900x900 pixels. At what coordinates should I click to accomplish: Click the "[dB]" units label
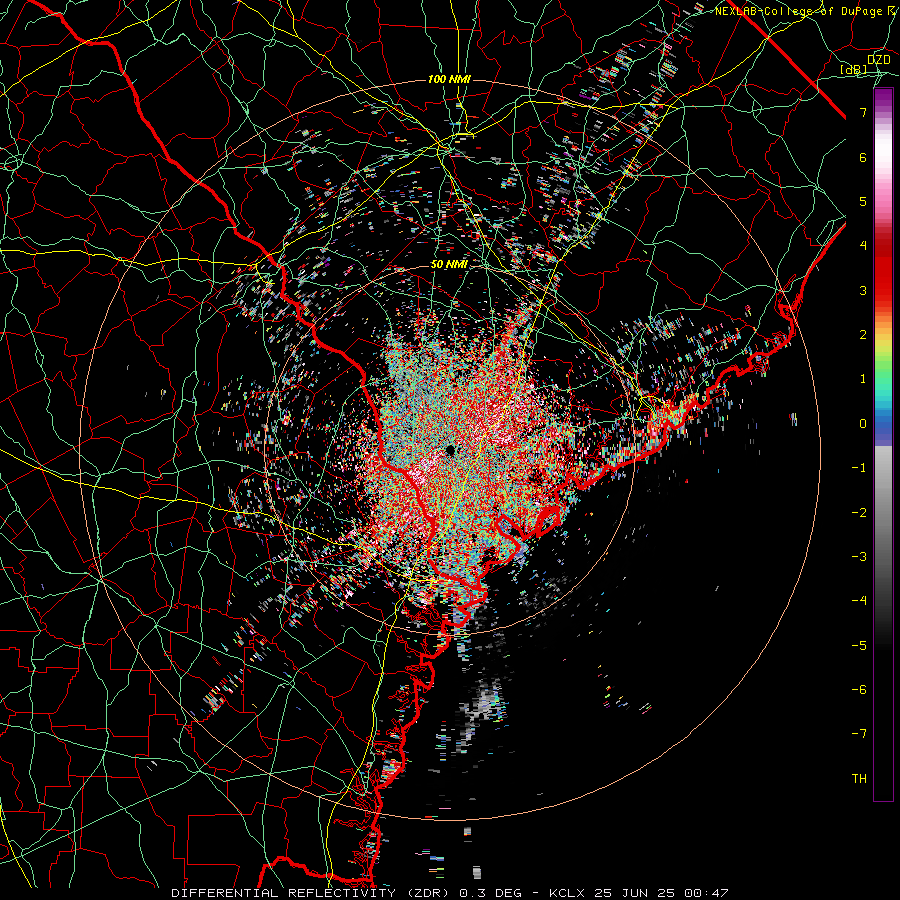(x=854, y=69)
